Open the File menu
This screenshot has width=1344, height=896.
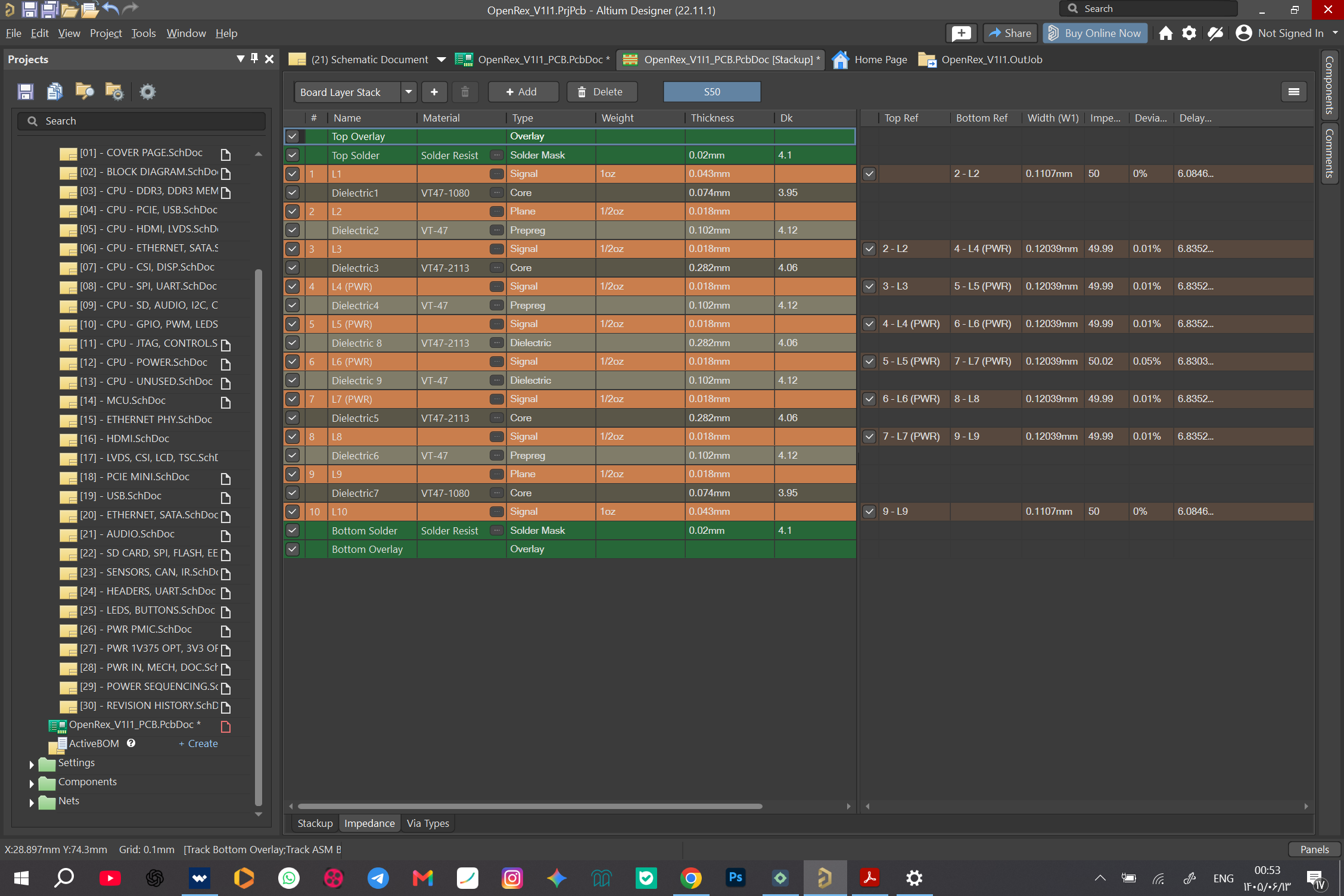point(14,33)
